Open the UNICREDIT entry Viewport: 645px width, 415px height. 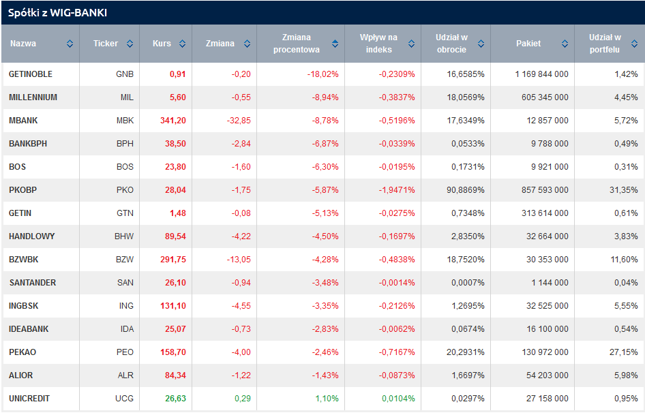(30, 397)
